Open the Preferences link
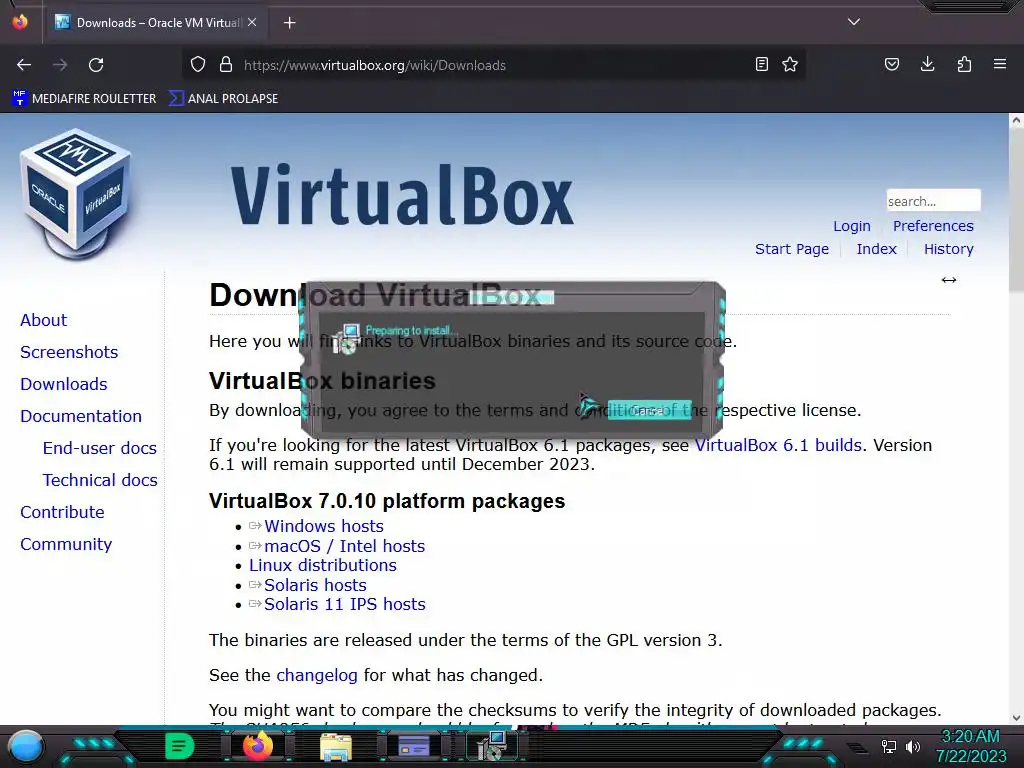Screen dimensions: 1024x768 pyautogui.click(x=933, y=226)
